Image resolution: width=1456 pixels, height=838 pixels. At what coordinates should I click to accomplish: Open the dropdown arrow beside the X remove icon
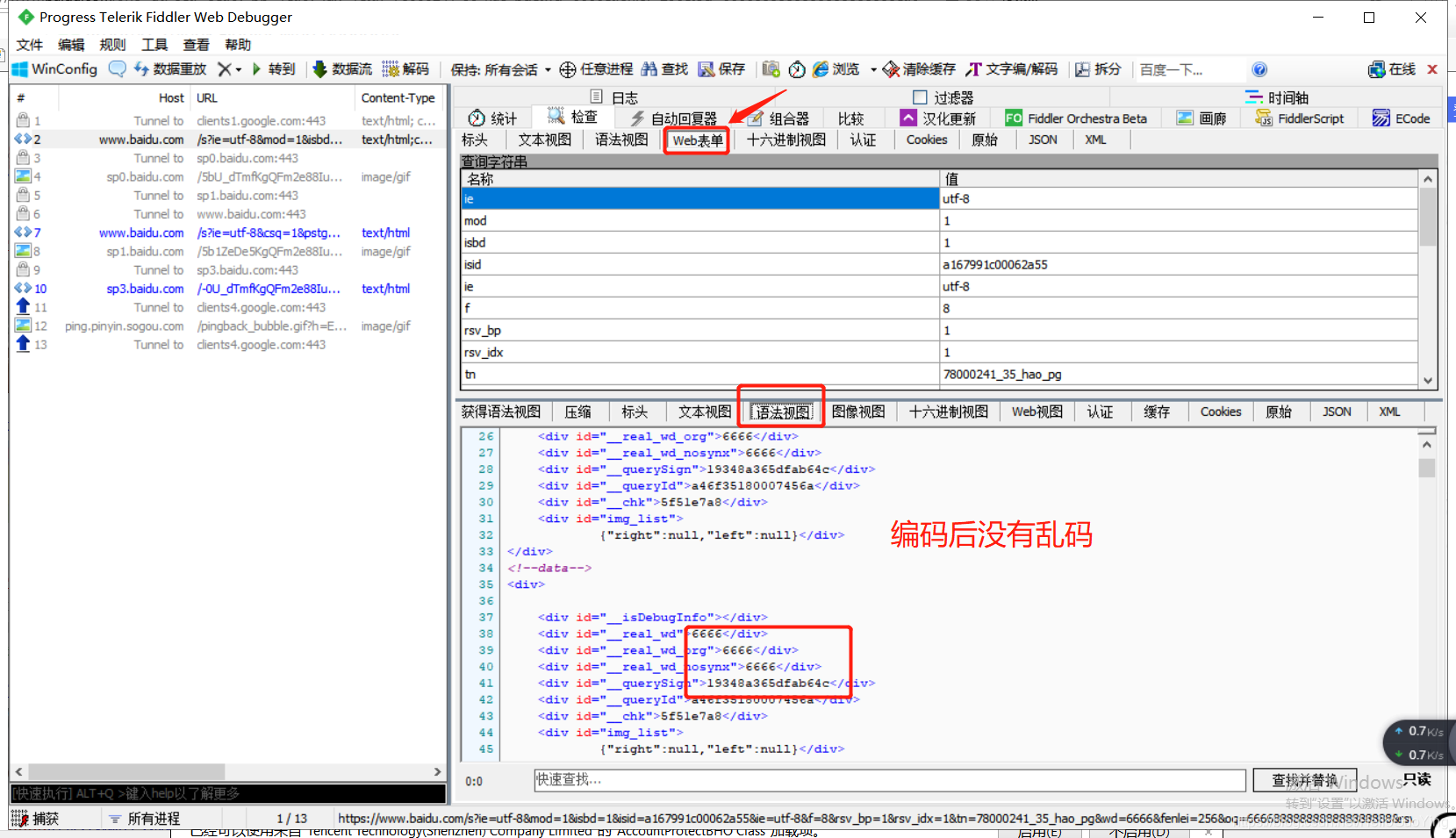238,69
